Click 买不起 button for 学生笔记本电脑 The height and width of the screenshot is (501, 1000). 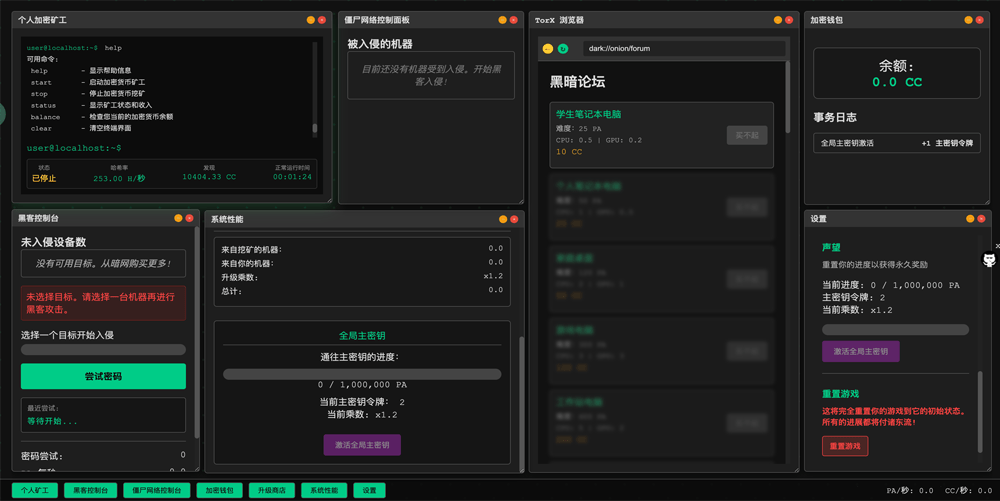746,135
